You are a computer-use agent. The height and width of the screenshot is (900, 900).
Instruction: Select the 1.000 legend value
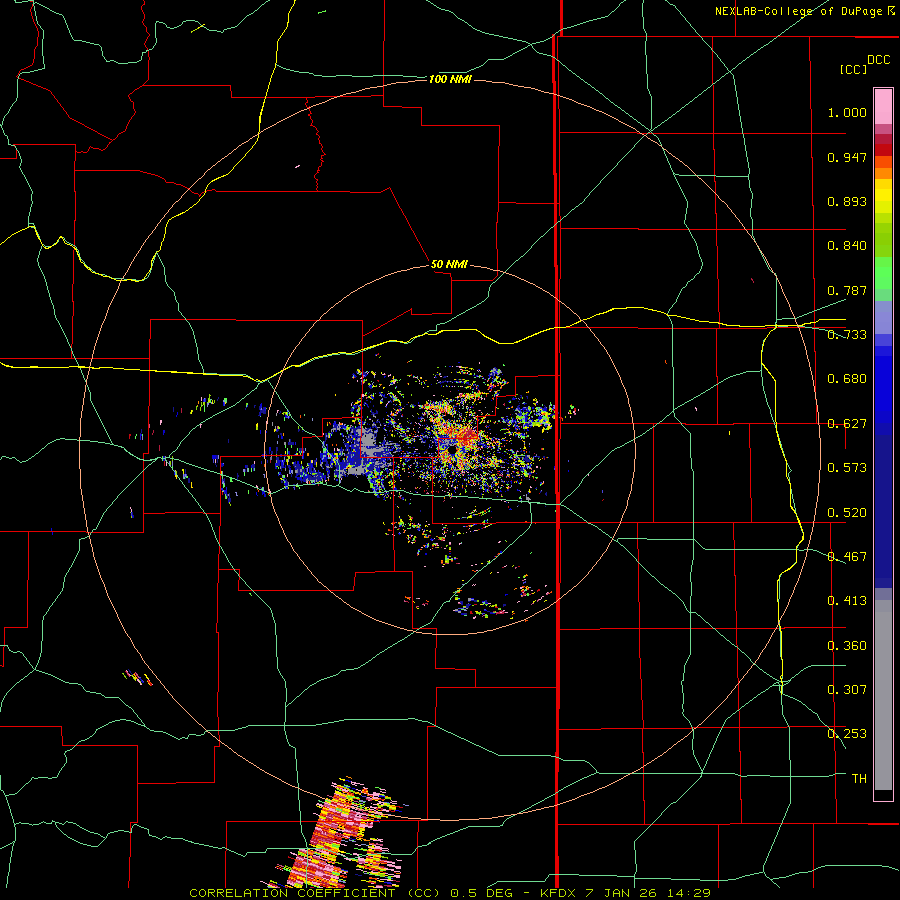pyautogui.click(x=847, y=112)
